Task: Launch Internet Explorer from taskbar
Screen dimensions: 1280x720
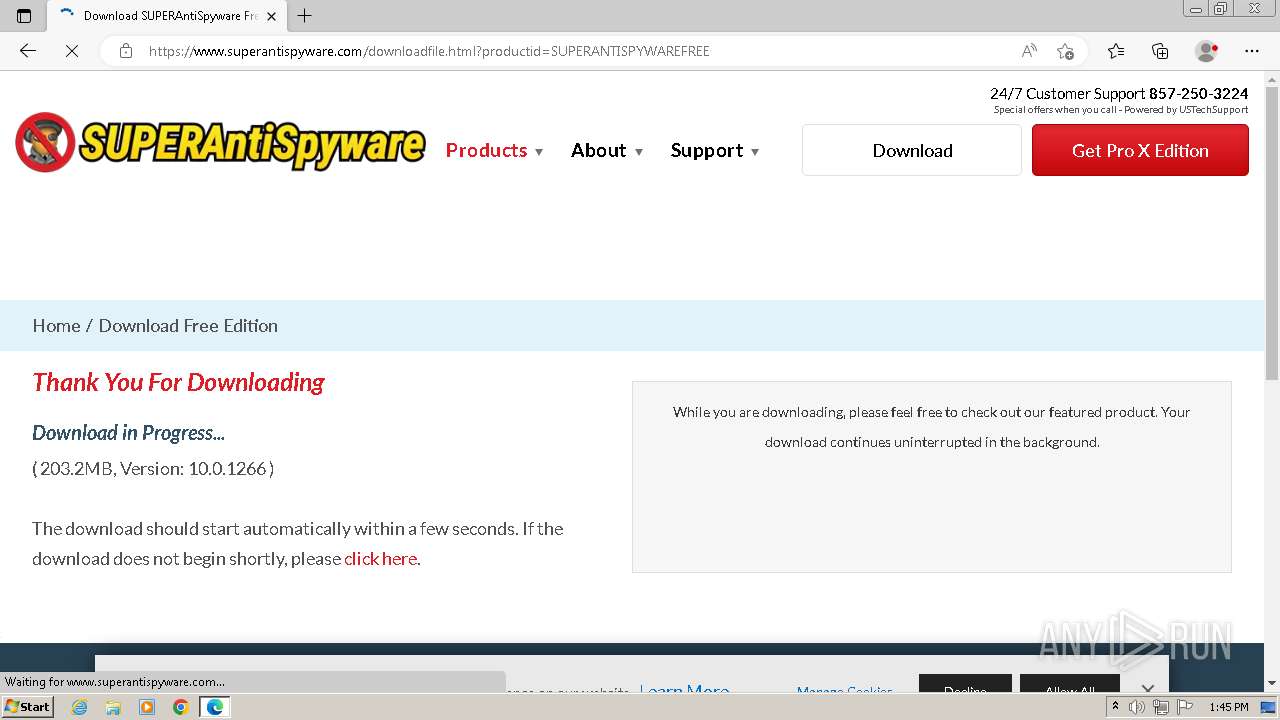Action: (80, 707)
